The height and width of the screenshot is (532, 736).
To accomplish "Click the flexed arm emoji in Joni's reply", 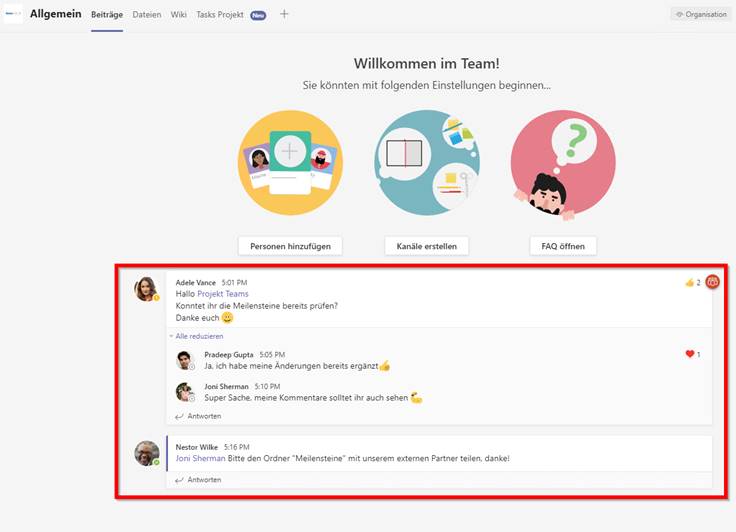I will tap(416, 398).
